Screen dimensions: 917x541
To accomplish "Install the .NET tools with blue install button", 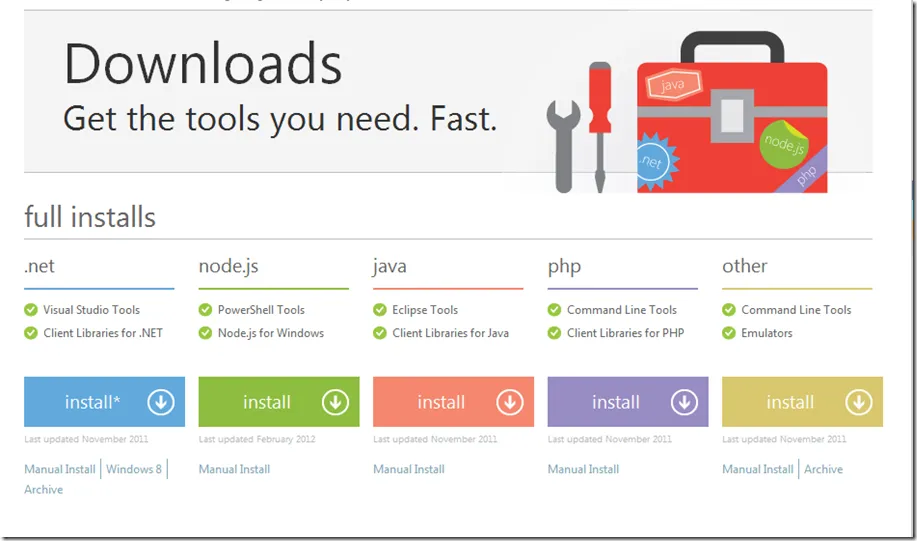I will tap(105, 402).
